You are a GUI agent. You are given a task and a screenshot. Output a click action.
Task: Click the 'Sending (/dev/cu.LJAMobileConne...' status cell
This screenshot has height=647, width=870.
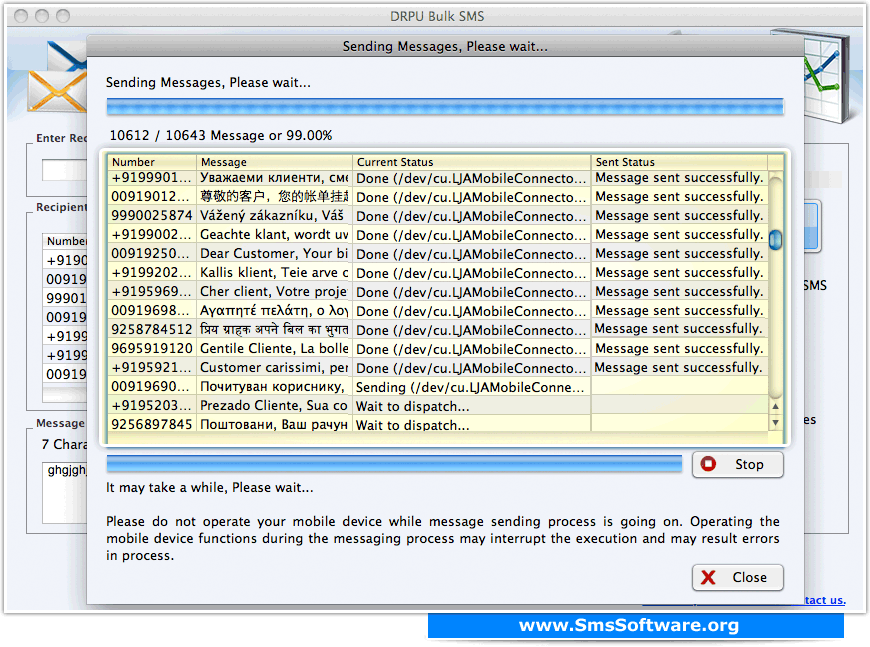coord(471,387)
